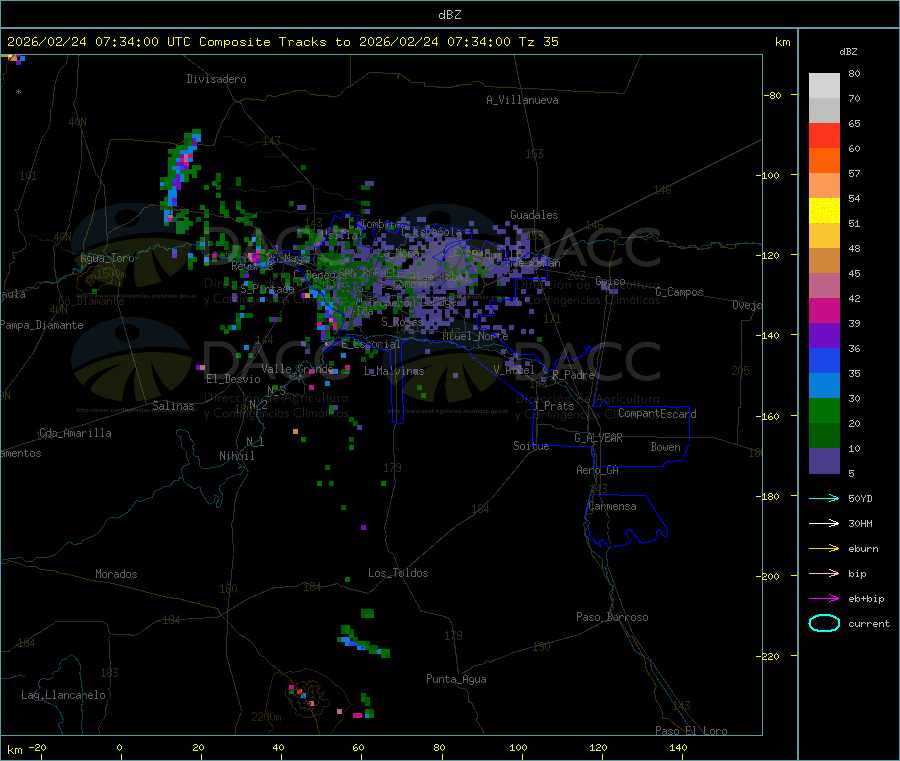Click the 'A_Villanueva' map label
The image size is (900, 761).
[522, 100]
